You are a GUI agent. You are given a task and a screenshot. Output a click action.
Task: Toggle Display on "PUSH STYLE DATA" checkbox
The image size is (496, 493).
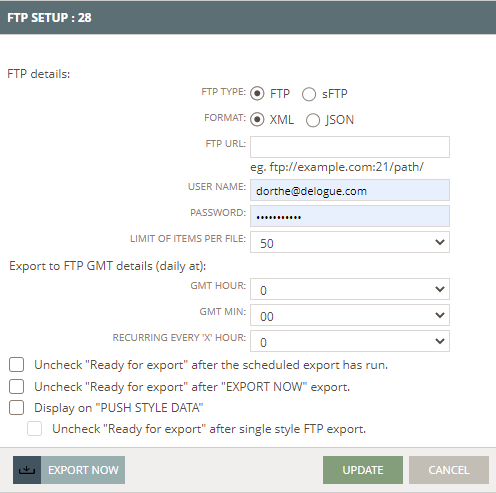(x=16, y=408)
